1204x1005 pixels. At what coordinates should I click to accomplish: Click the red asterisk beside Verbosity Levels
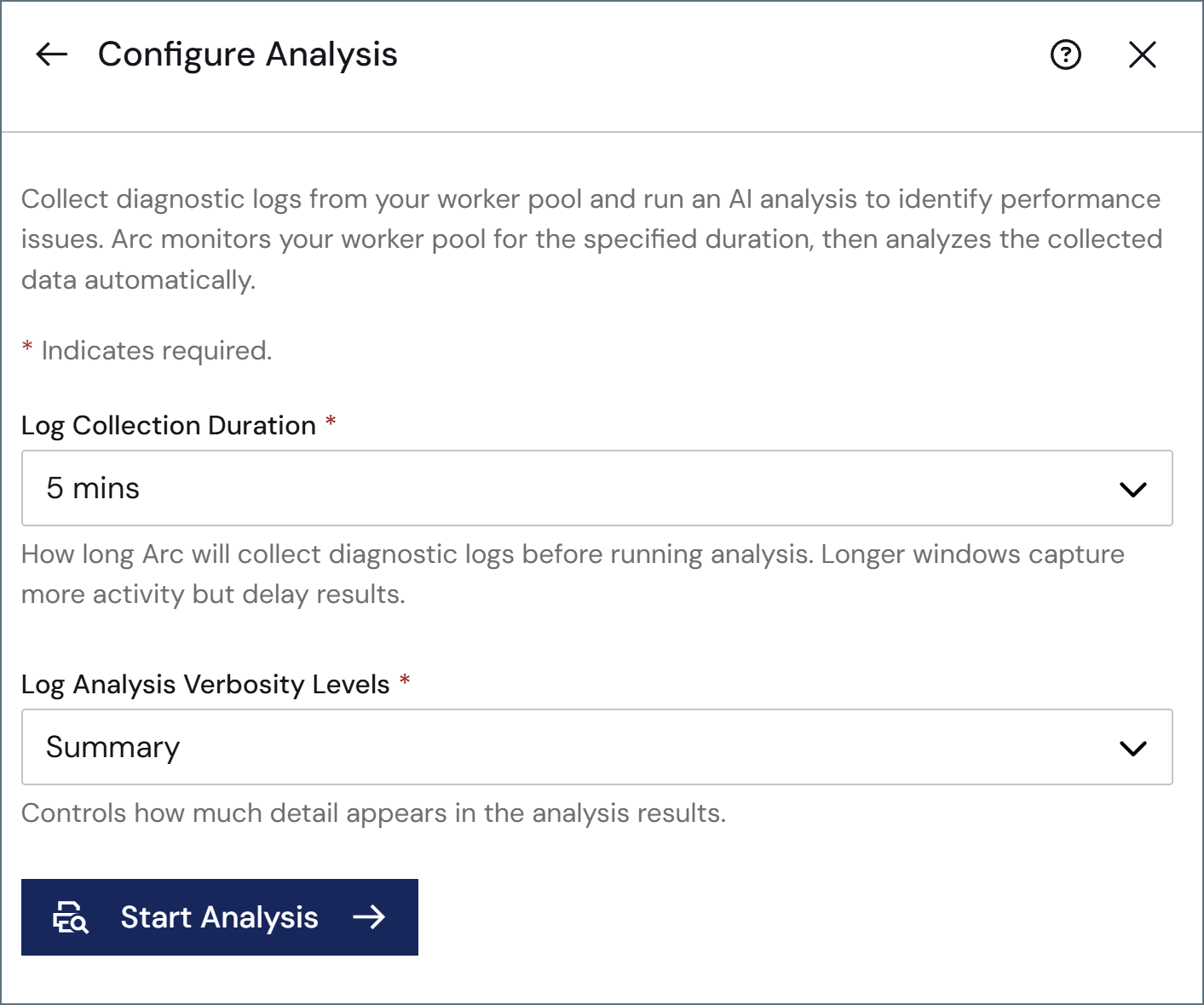(405, 680)
